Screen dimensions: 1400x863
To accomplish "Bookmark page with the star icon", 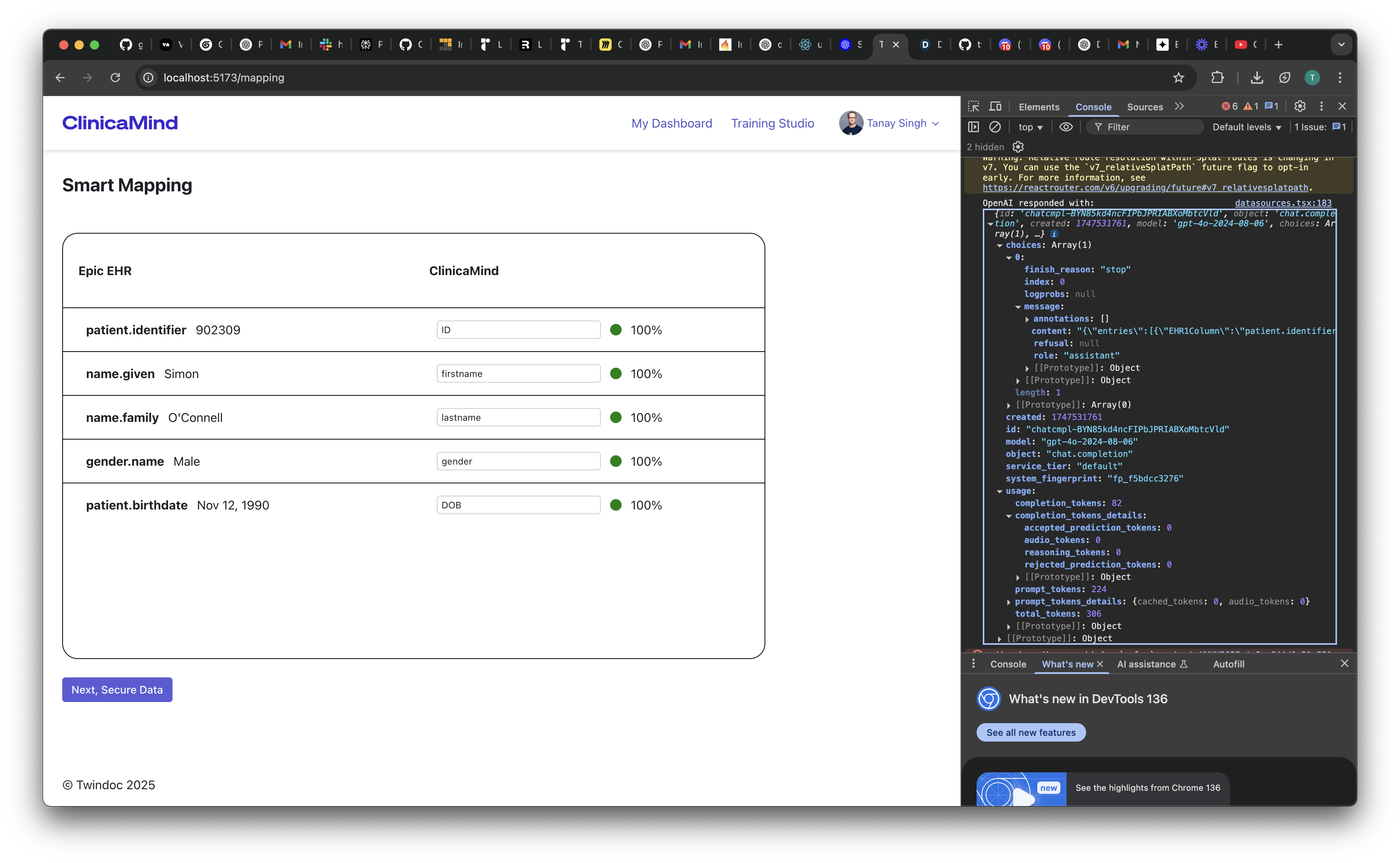I will tap(1179, 78).
